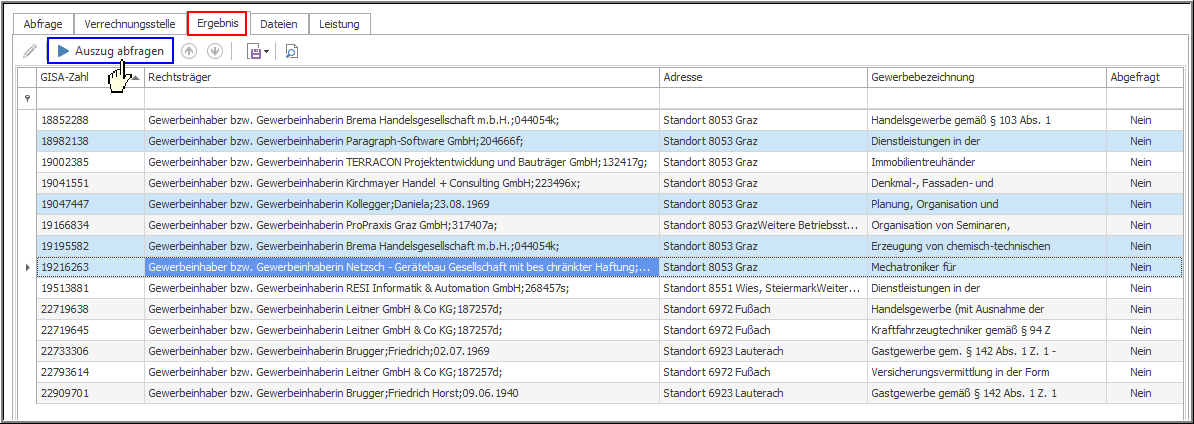Open the dropdown arrow beside the save icon
Screen dimensions: 1194x424
[x=267, y=52]
